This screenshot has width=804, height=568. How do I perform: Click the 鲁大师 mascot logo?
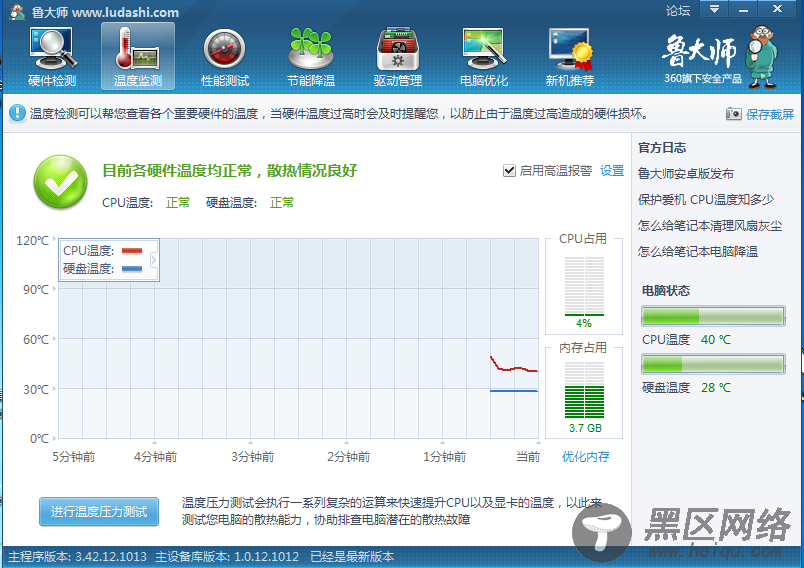pyautogui.click(x=762, y=57)
